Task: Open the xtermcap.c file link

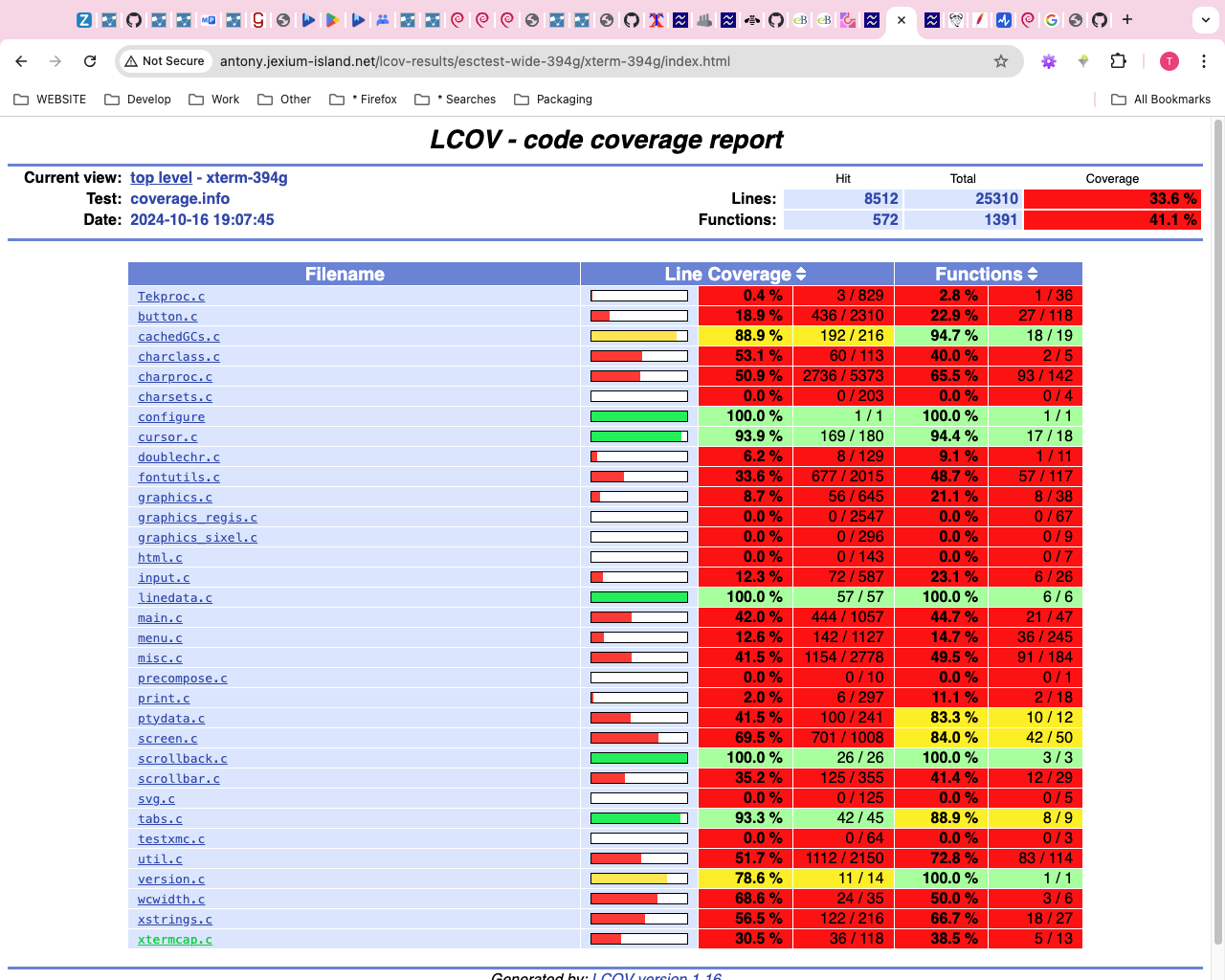Action: (175, 940)
